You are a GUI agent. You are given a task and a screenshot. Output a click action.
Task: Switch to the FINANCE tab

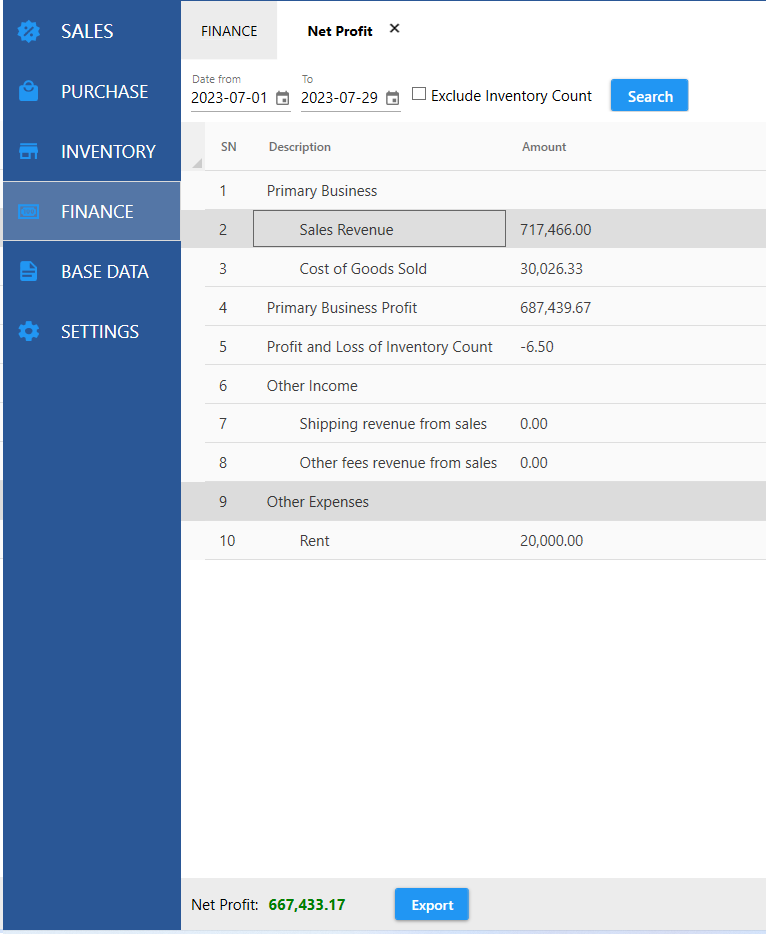point(229,31)
